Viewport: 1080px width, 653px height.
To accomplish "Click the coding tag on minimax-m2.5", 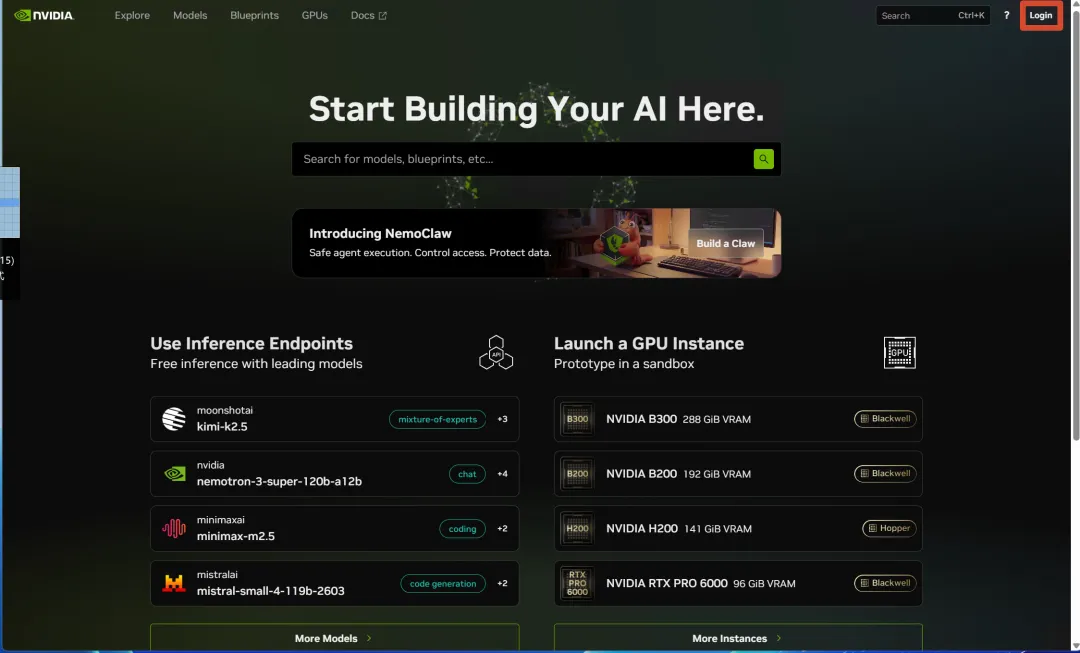I will [462, 528].
